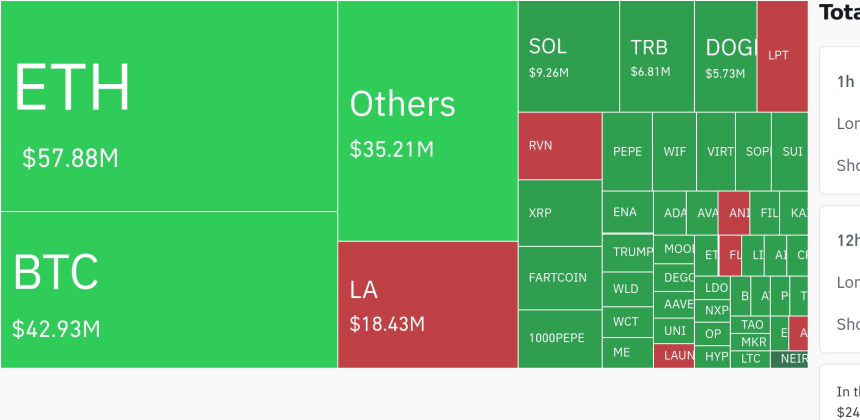Click the FARTCOIN tile
The width and height of the screenshot is (860, 420).
pyautogui.click(x=560, y=278)
